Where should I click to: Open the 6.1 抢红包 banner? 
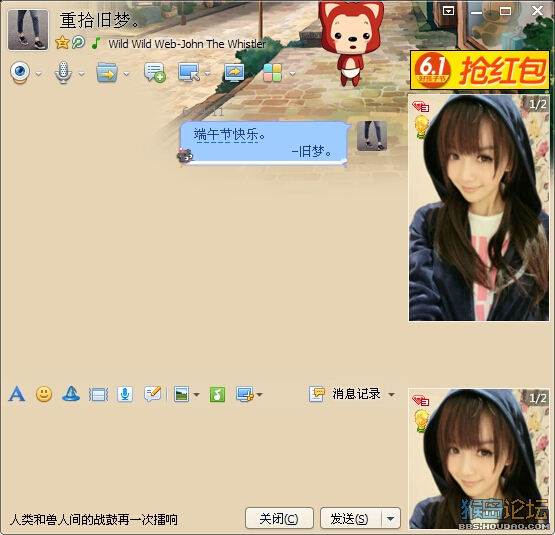click(480, 70)
